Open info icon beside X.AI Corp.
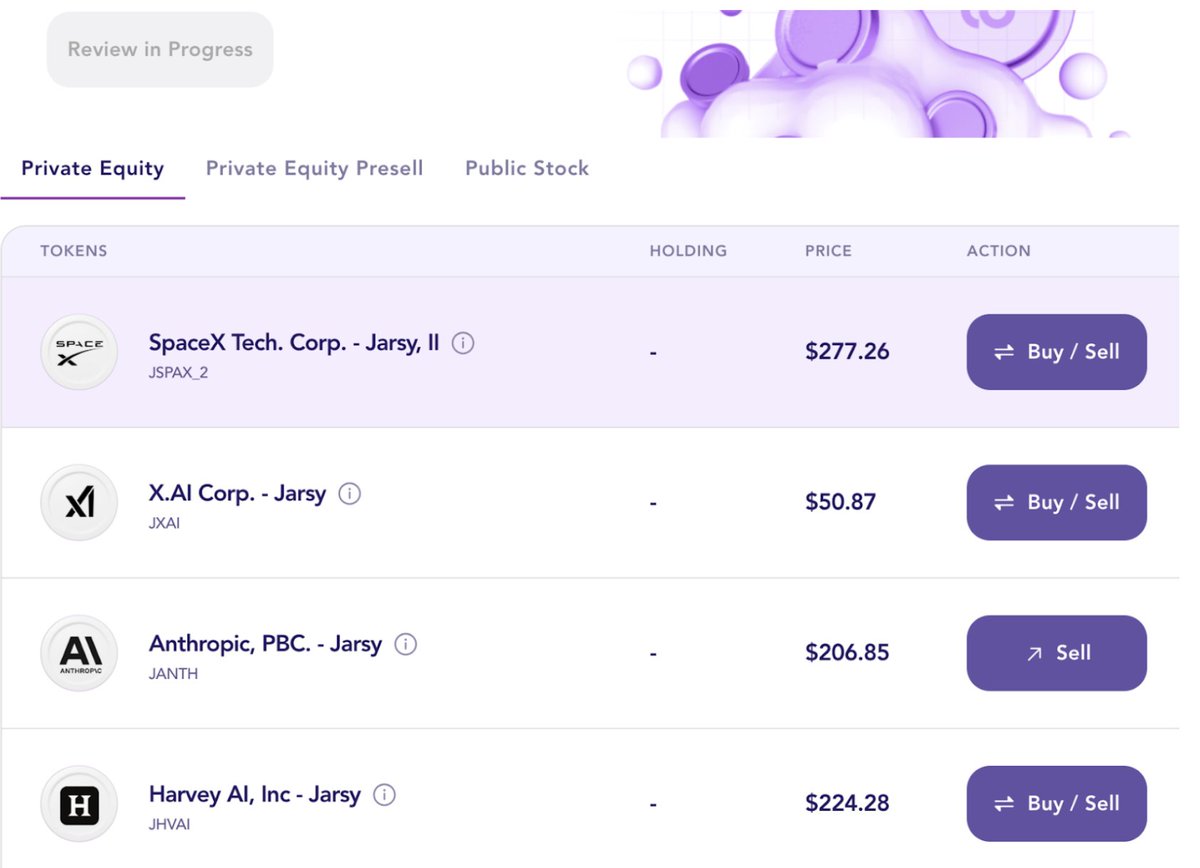Screen dimensions: 1200x868 click(349, 494)
